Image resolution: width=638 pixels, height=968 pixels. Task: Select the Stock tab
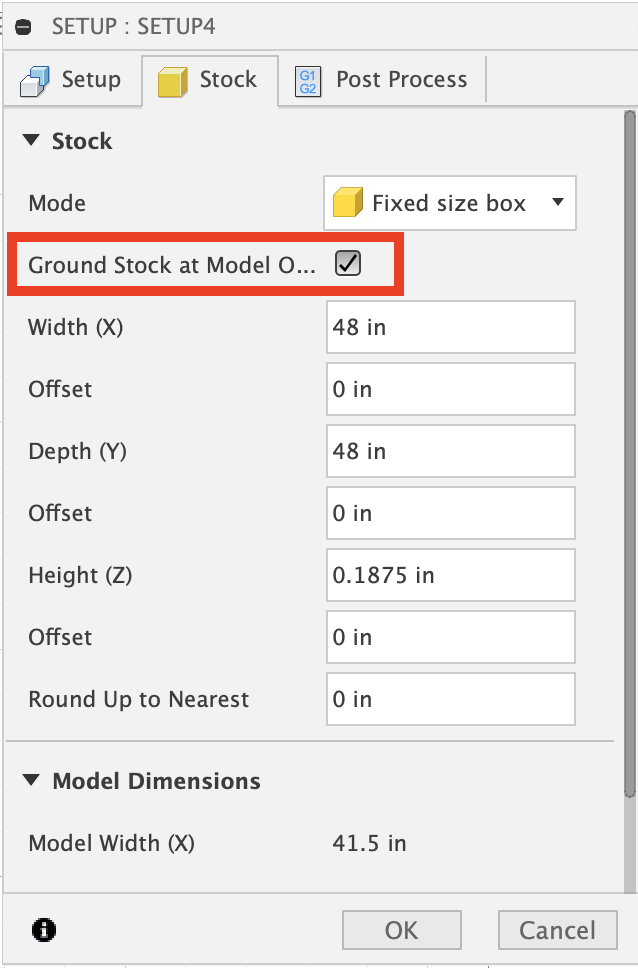point(209,80)
